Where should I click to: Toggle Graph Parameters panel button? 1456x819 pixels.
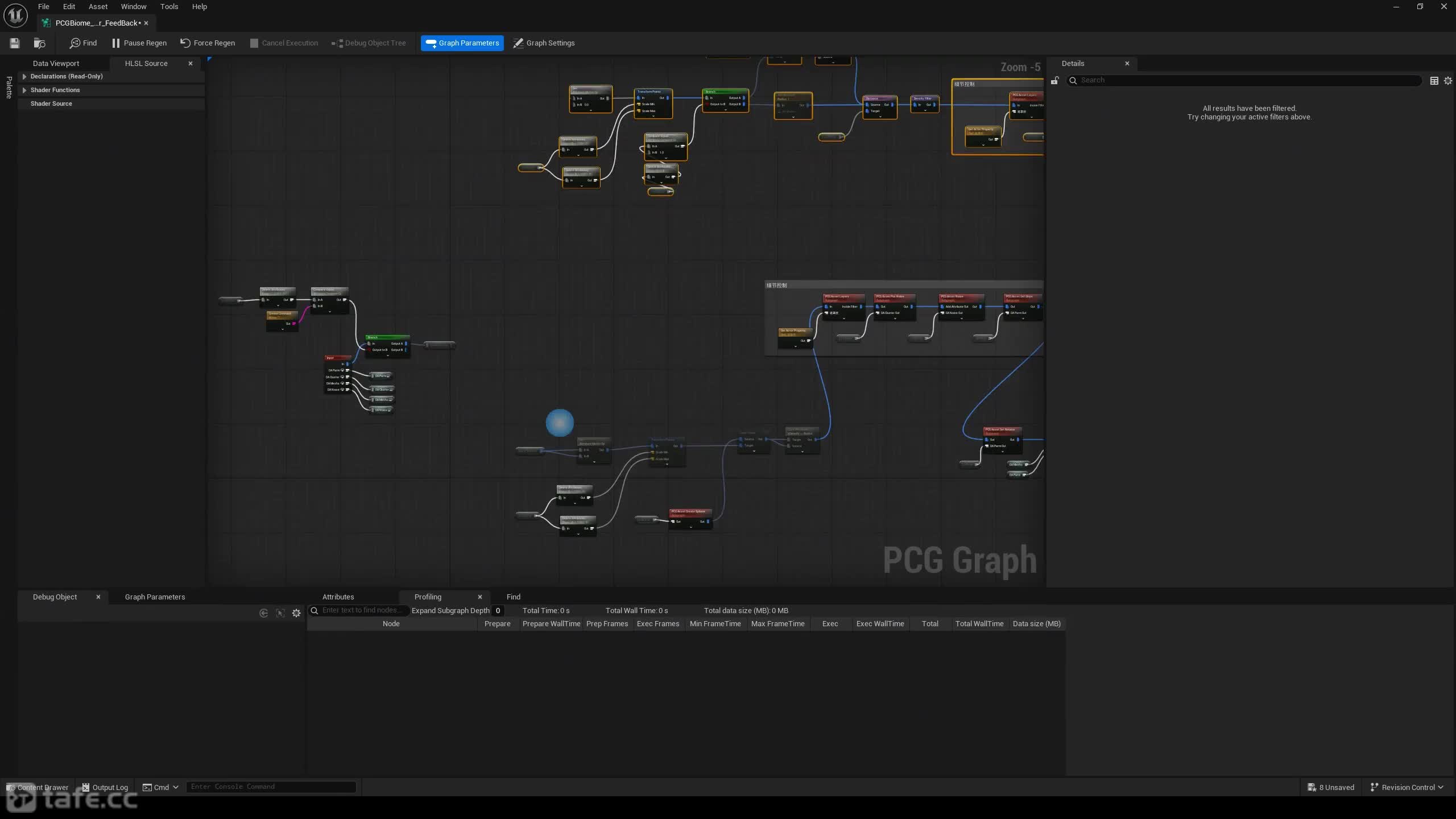coord(462,43)
